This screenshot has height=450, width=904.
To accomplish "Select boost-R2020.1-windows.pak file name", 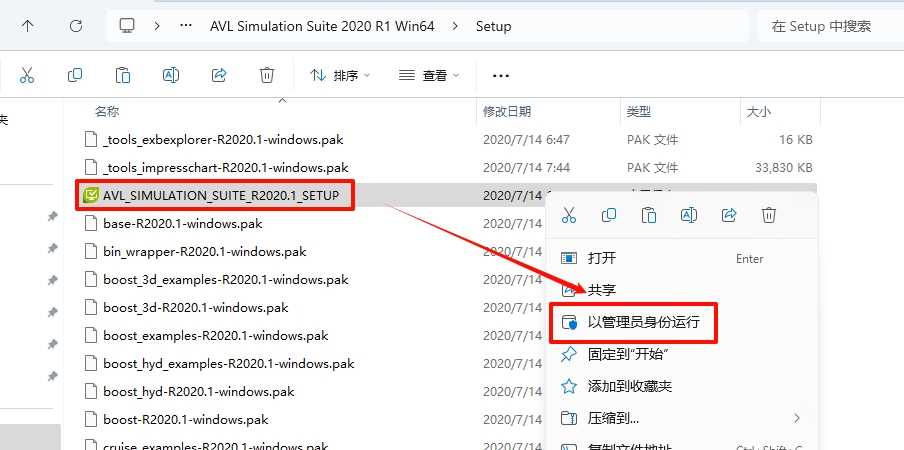I will [x=186, y=419].
